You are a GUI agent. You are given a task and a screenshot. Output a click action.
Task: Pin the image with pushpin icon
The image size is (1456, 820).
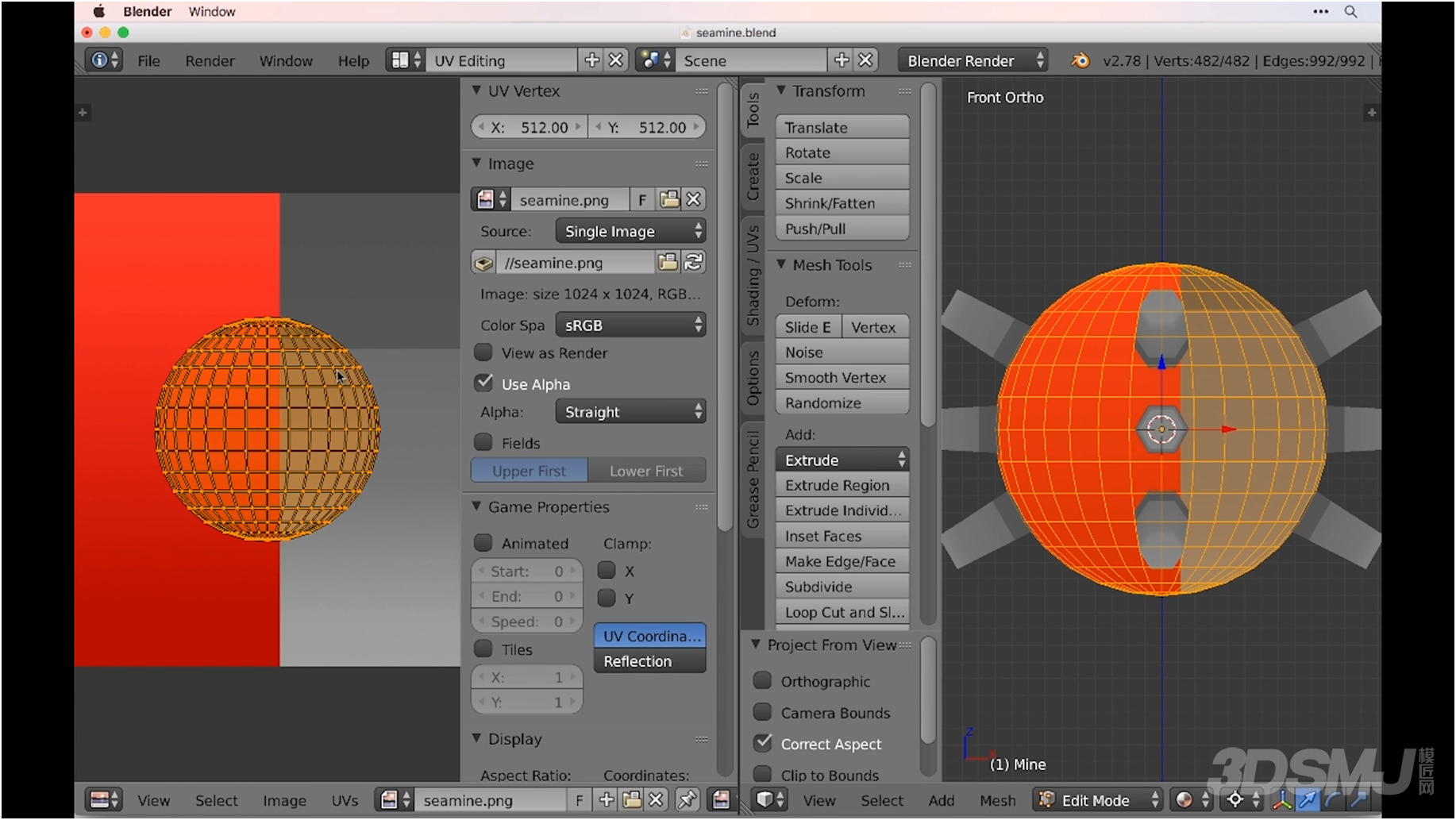687,800
